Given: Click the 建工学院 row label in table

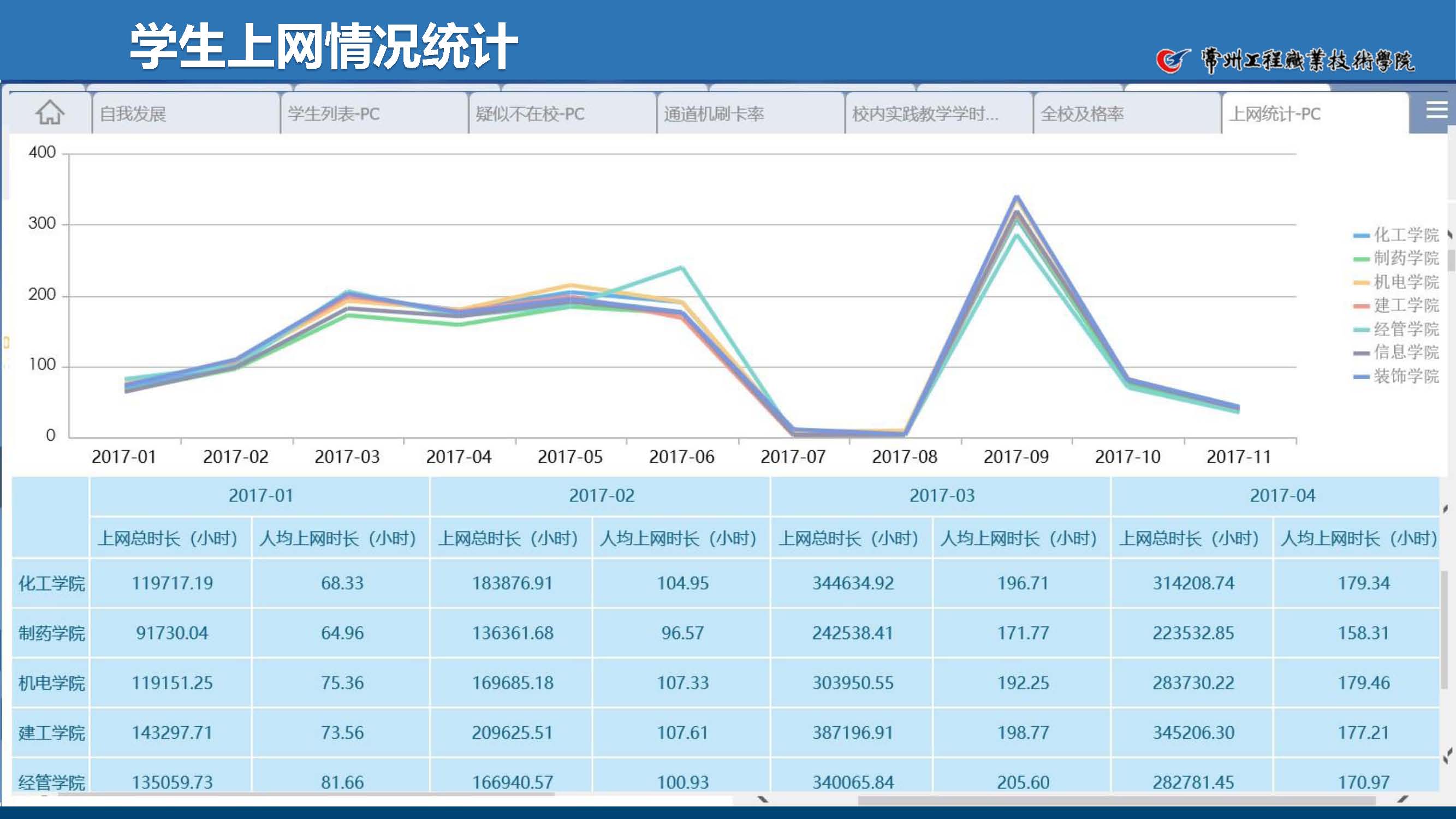Looking at the screenshot, I should (x=51, y=733).
